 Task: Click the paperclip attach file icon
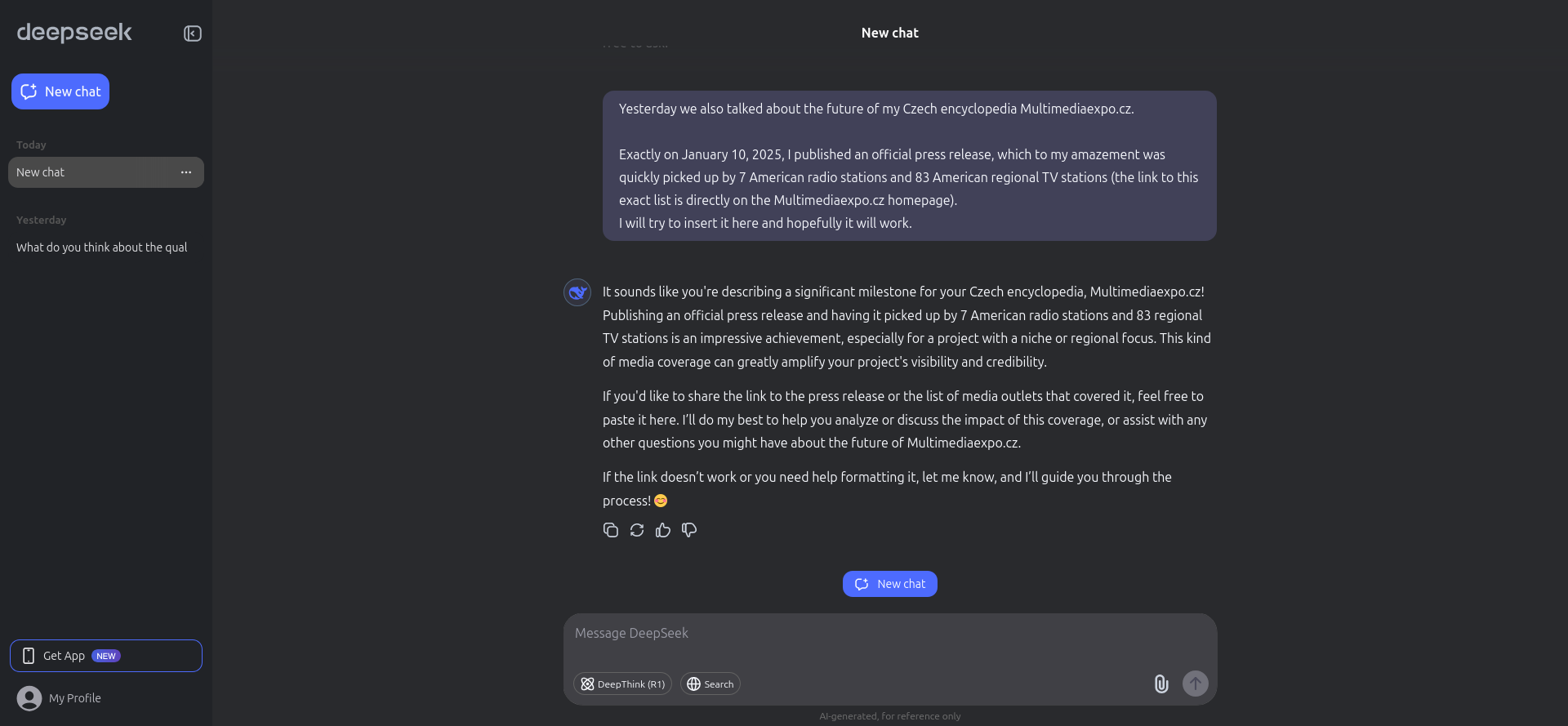coord(1160,684)
